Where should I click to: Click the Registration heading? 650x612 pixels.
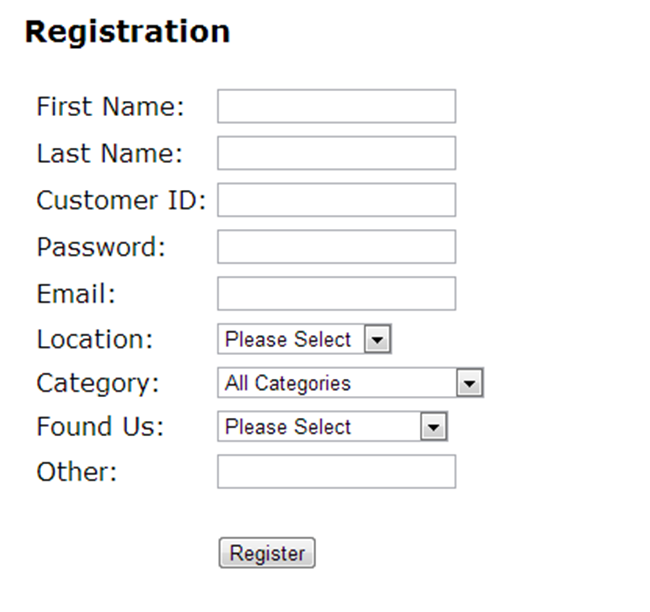[127, 32]
